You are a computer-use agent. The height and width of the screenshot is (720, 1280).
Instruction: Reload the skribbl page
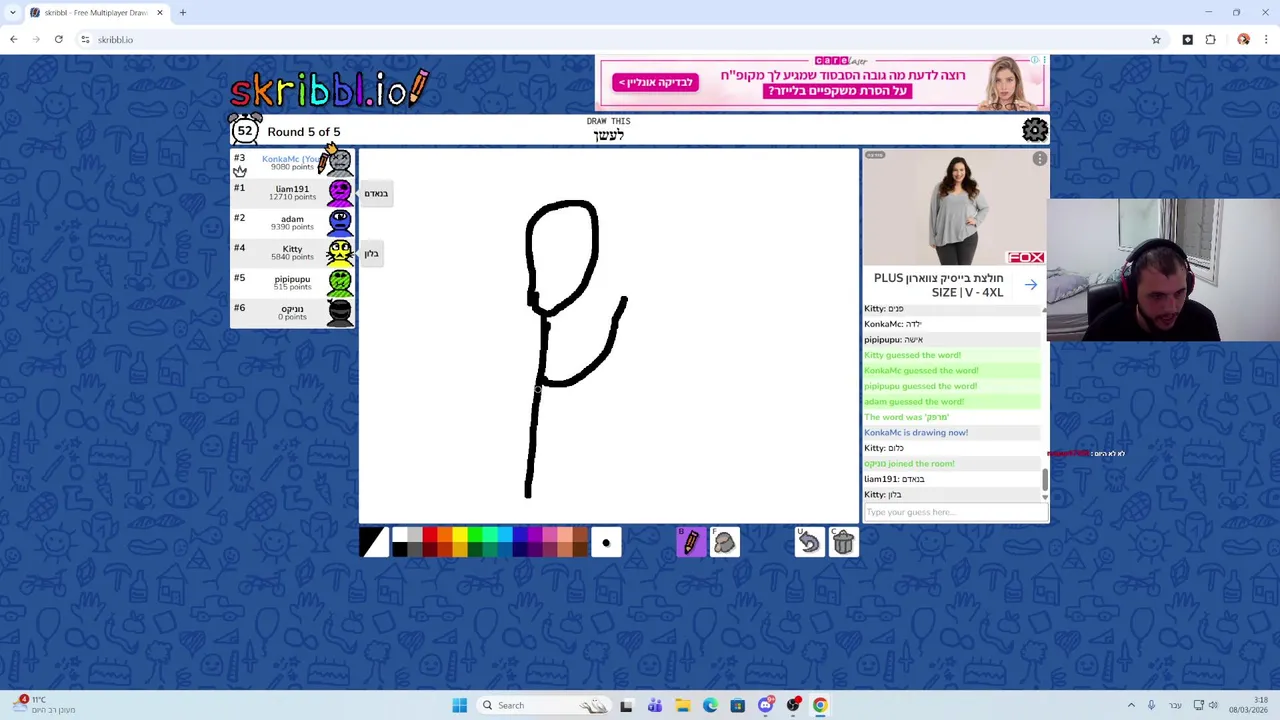(x=59, y=39)
